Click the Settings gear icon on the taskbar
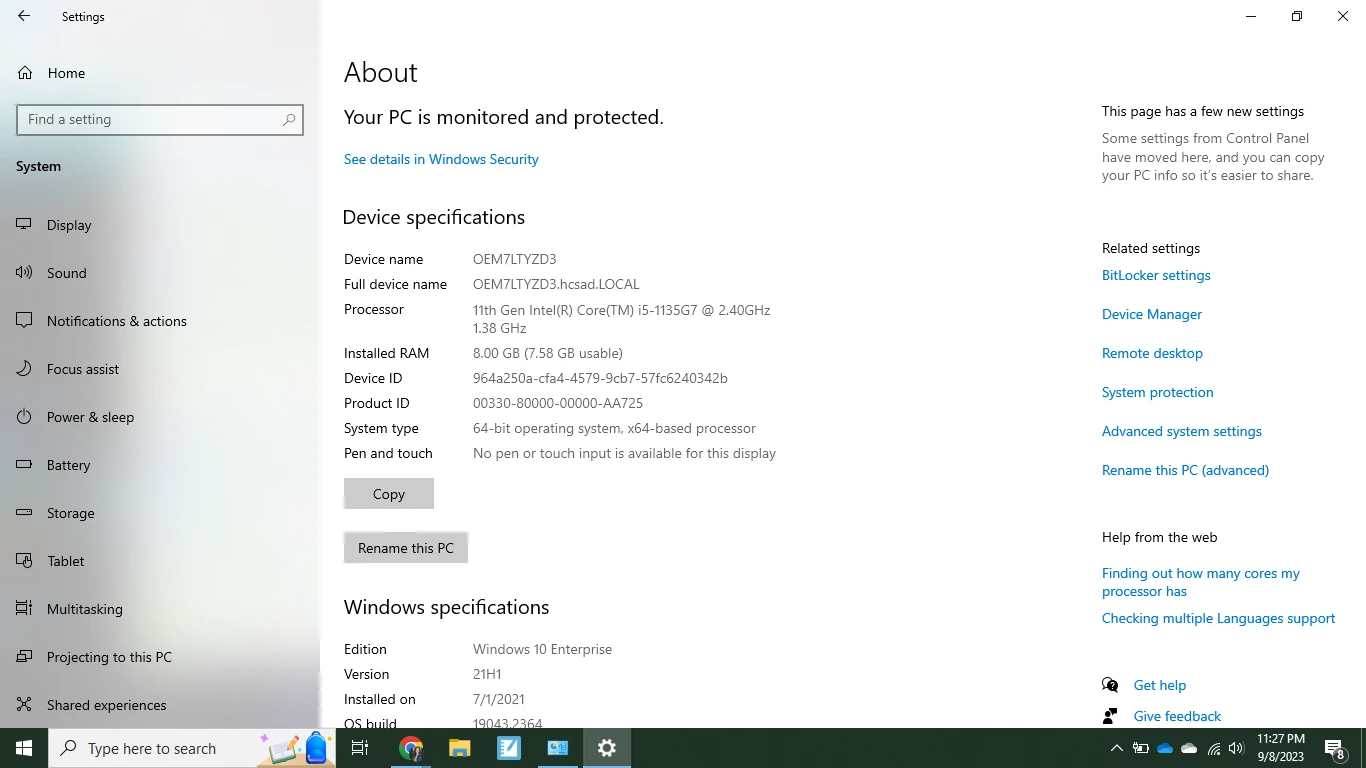This screenshot has width=1366, height=768. pyautogui.click(x=607, y=748)
